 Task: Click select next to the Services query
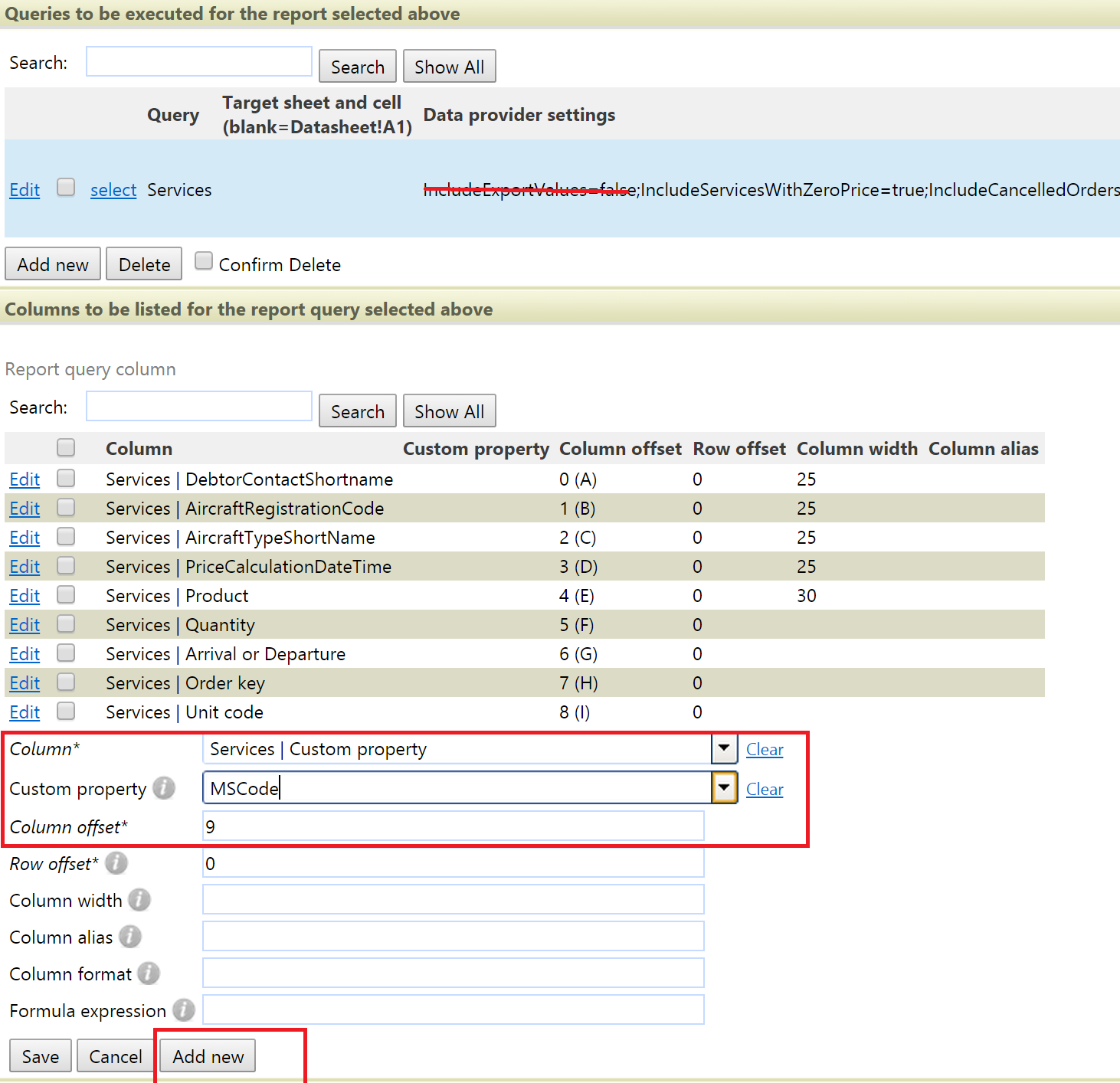pos(113,189)
